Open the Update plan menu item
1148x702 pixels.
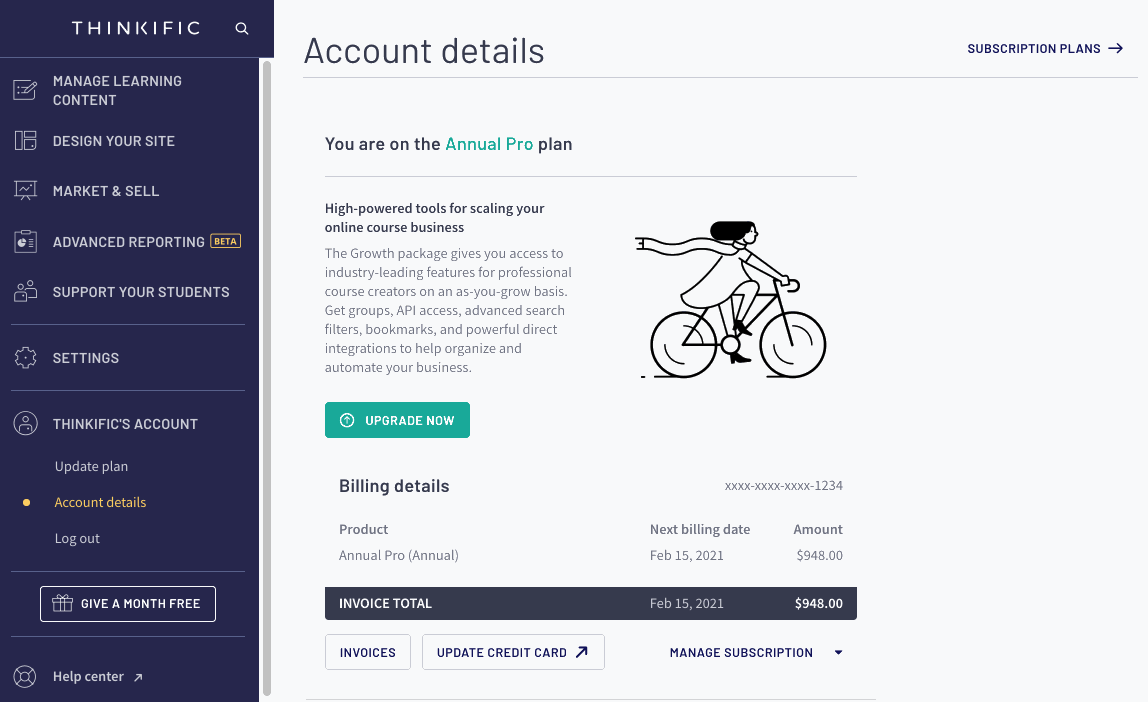[92, 466]
